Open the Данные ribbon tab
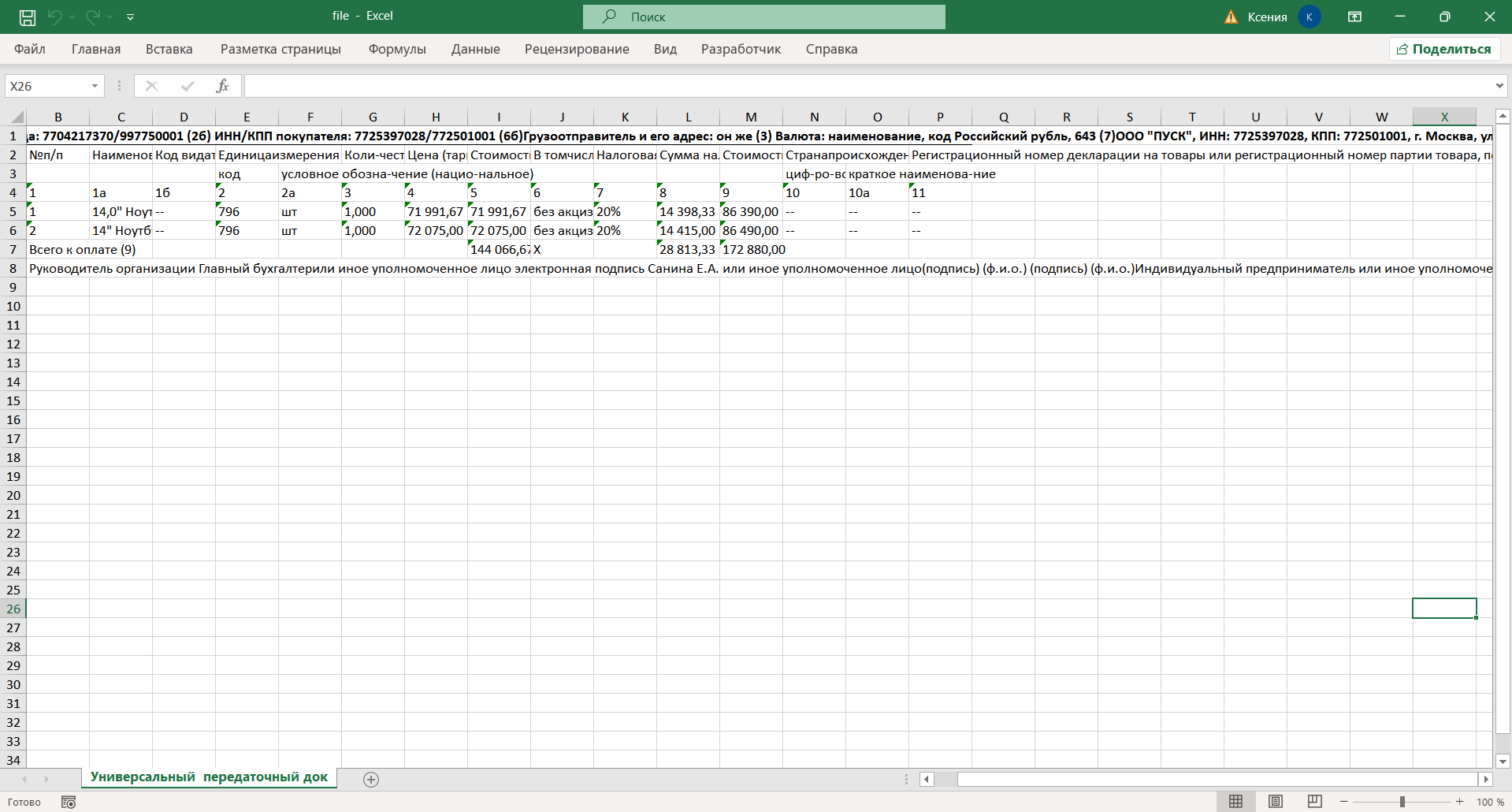Screen dimensions: 1512x812 pos(476,49)
